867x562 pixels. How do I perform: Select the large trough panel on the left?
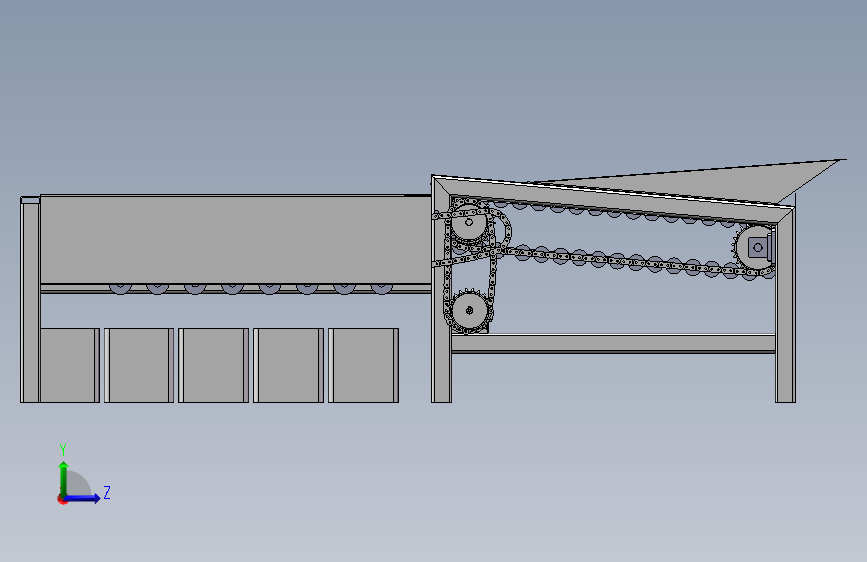coord(235,239)
